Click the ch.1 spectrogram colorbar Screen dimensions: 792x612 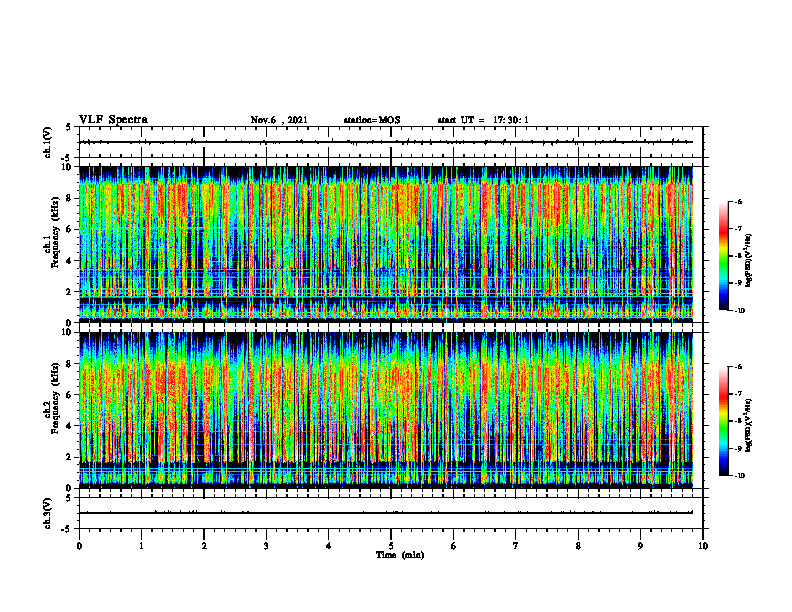click(x=723, y=256)
